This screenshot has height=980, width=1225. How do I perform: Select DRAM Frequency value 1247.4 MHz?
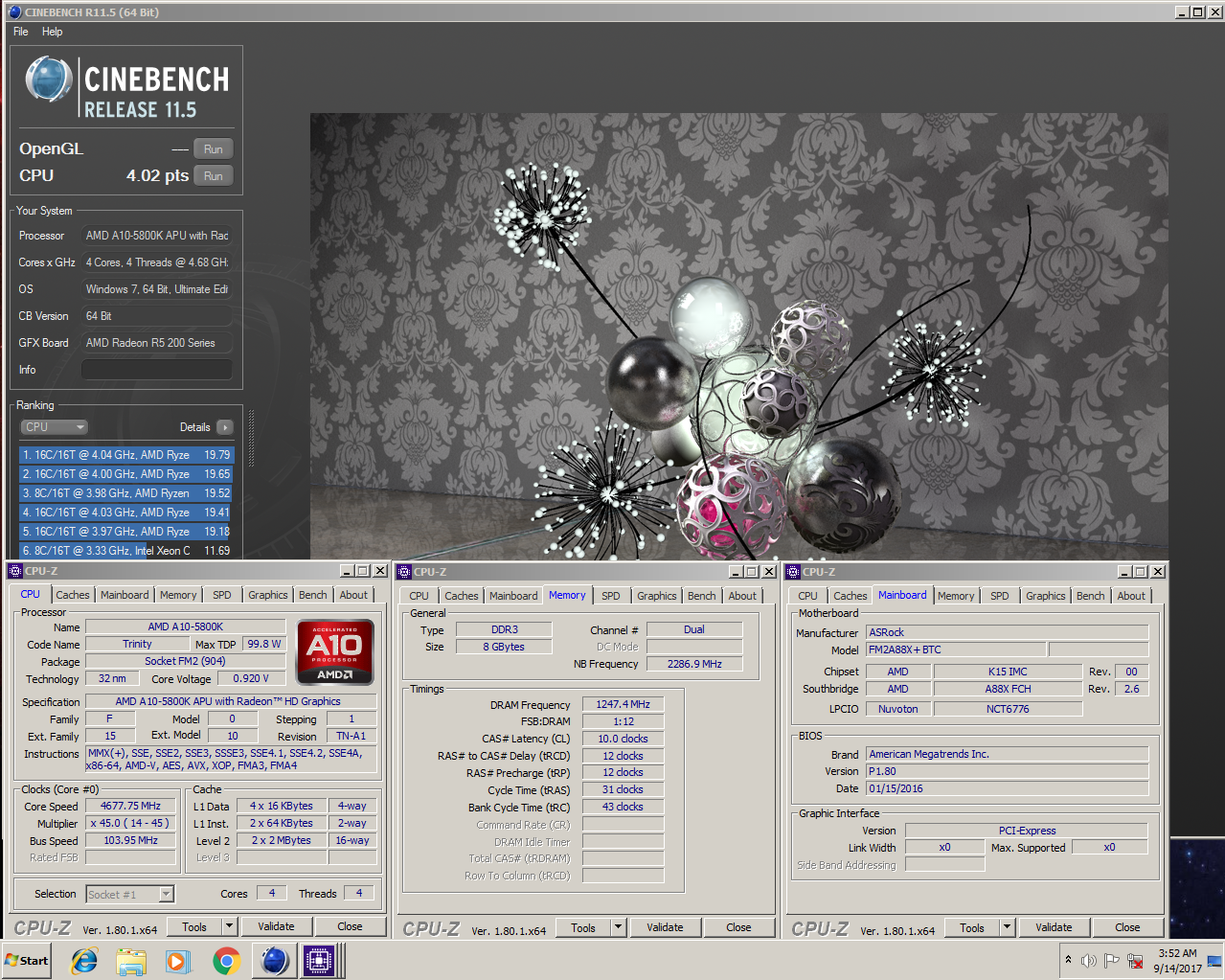click(623, 704)
